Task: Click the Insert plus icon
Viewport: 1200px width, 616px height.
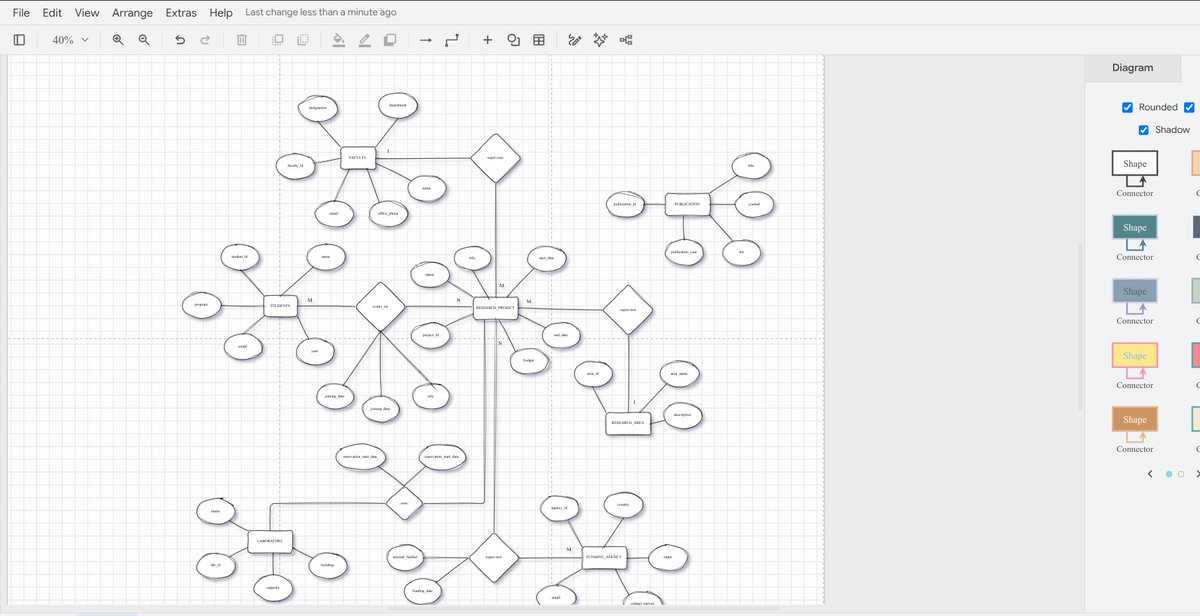Action: pos(487,40)
